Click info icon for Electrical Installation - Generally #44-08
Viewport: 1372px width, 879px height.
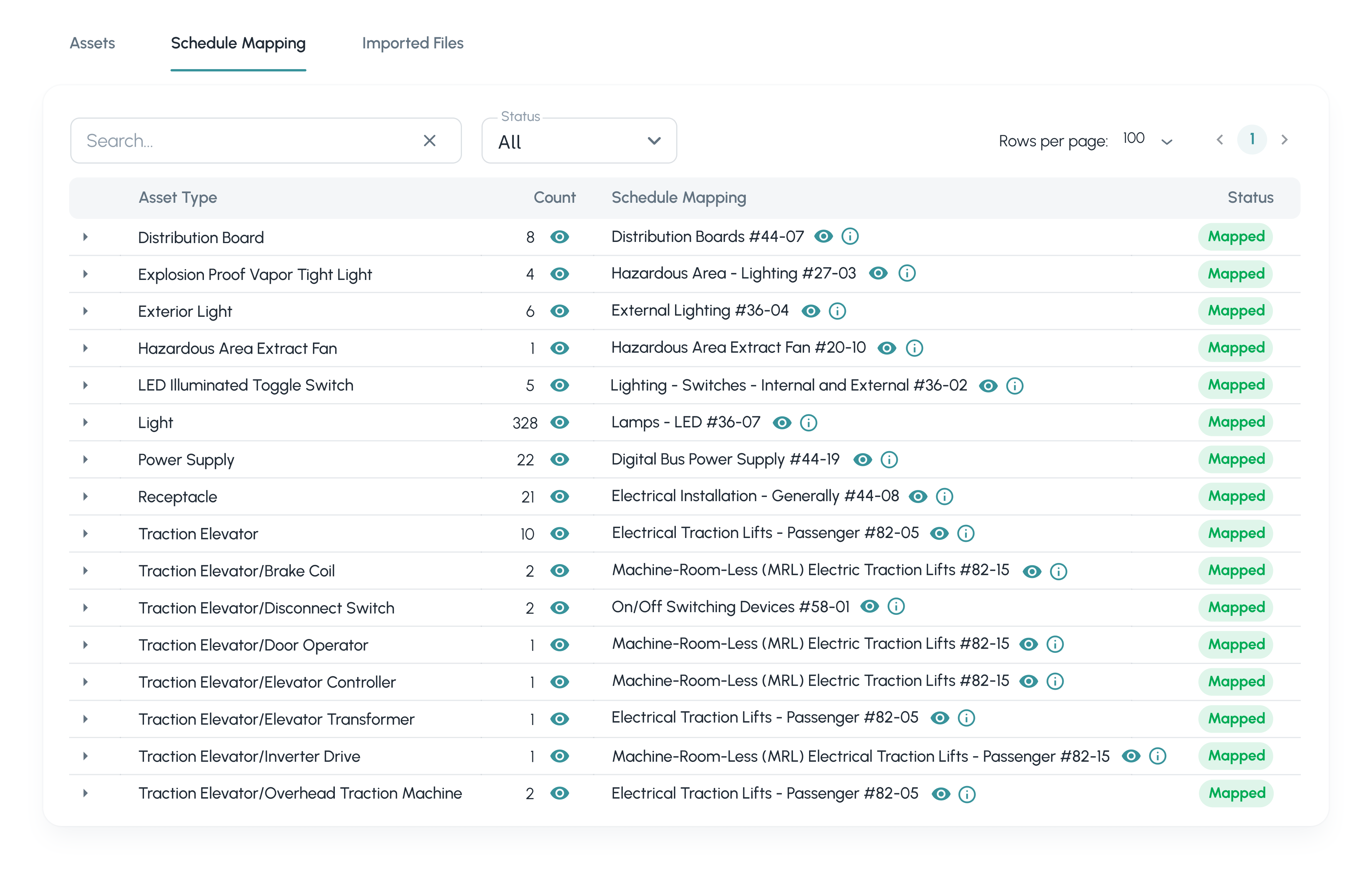pyautogui.click(x=944, y=497)
